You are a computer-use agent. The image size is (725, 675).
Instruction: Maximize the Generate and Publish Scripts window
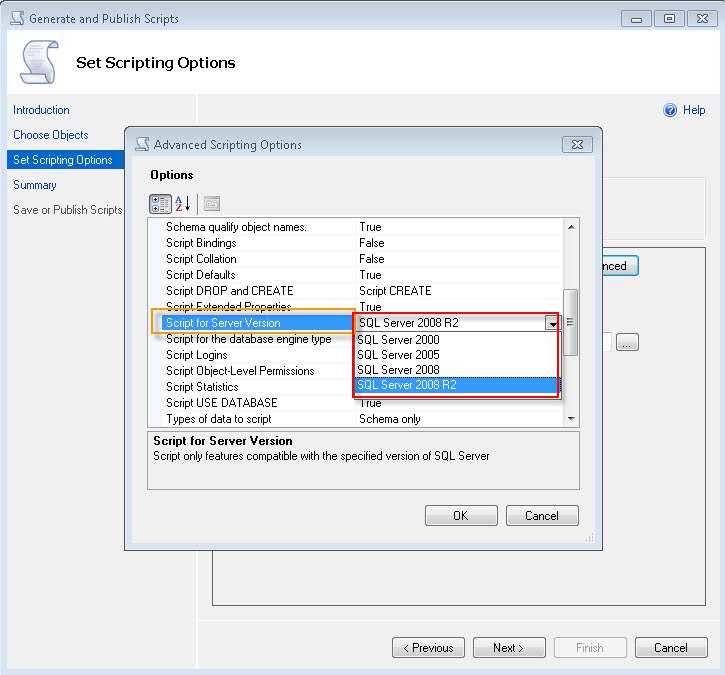669,18
